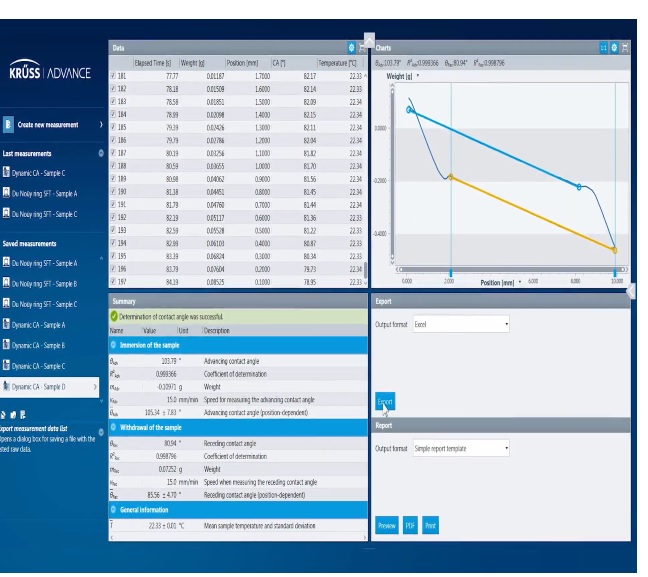648x577 pixels.
Task: Open the Simple report template dropdown
Action: pos(461,448)
